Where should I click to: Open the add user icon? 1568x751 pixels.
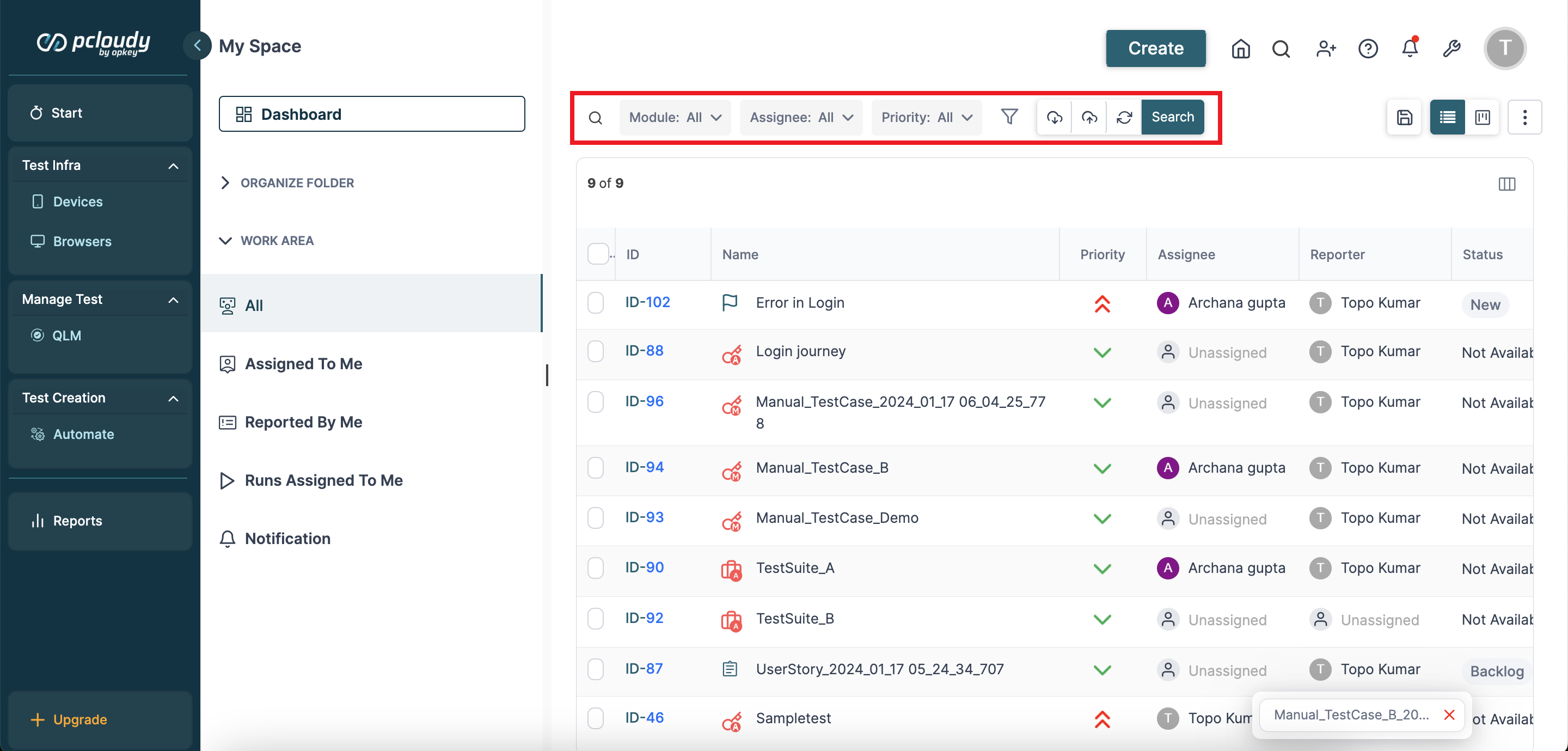click(x=1325, y=48)
